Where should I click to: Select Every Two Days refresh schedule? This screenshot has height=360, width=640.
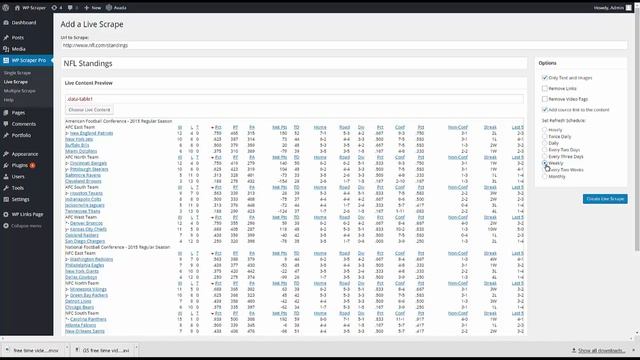pos(544,150)
